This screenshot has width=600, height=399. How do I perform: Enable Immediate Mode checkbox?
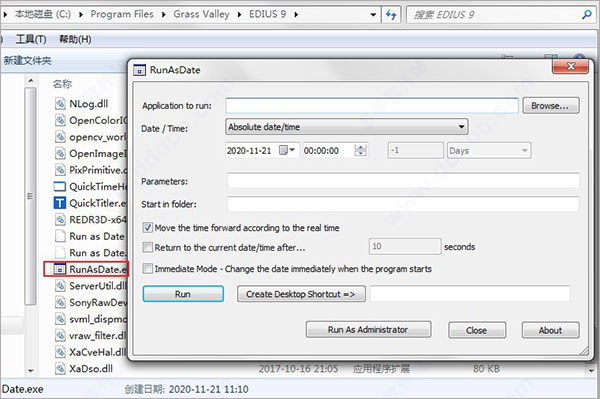[x=148, y=268]
